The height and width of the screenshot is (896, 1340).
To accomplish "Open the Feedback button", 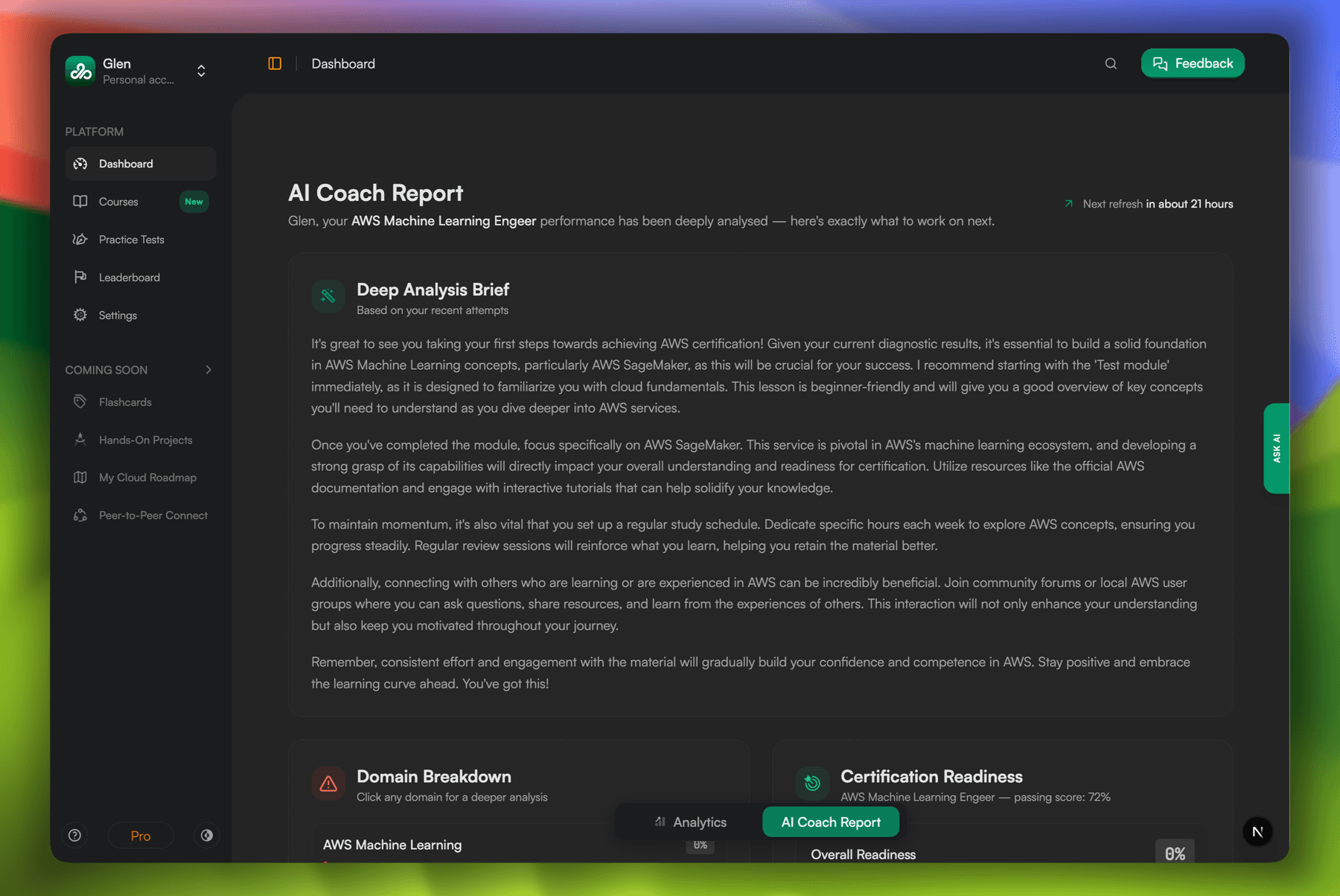I will pos(1193,63).
